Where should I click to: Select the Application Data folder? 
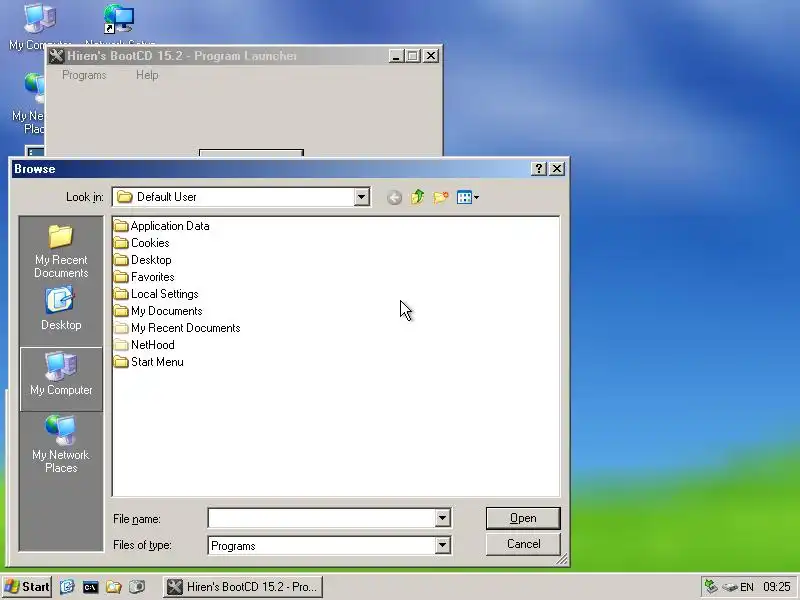pyautogui.click(x=162, y=226)
